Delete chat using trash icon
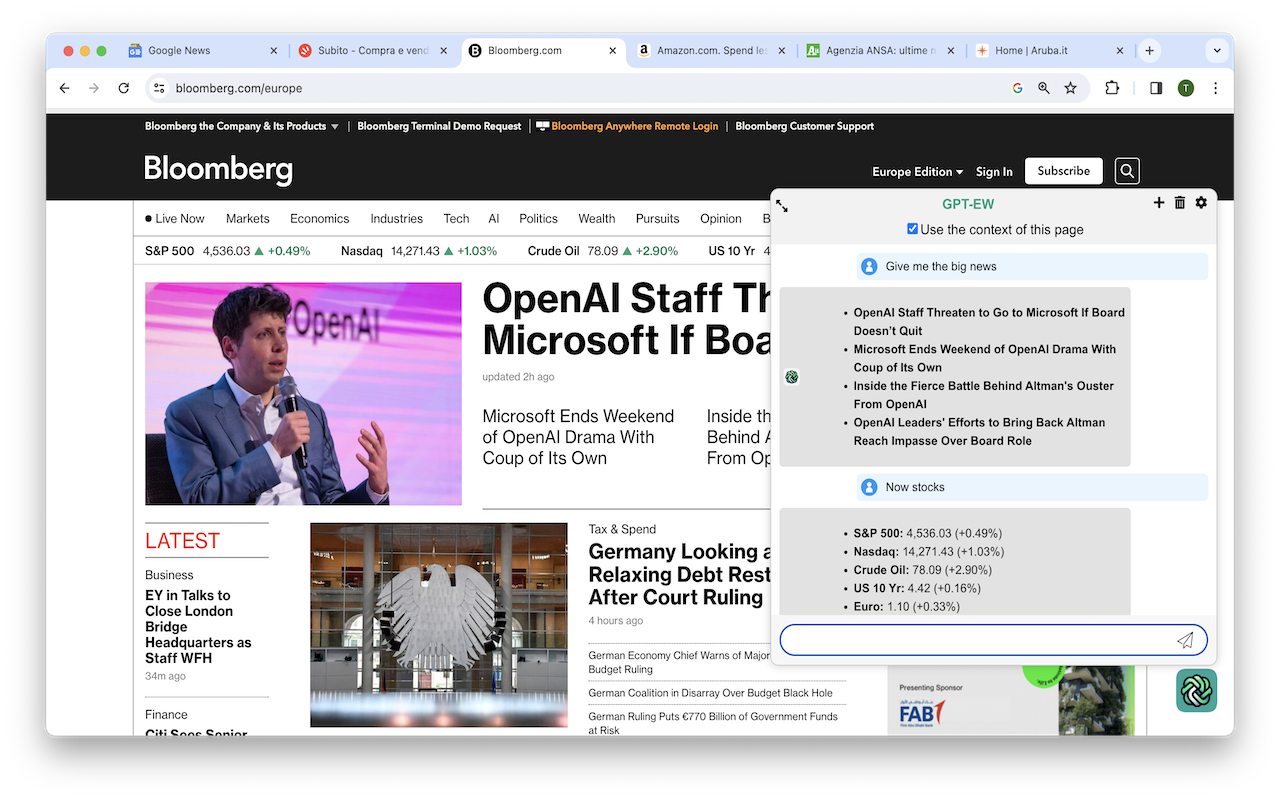 1180,203
